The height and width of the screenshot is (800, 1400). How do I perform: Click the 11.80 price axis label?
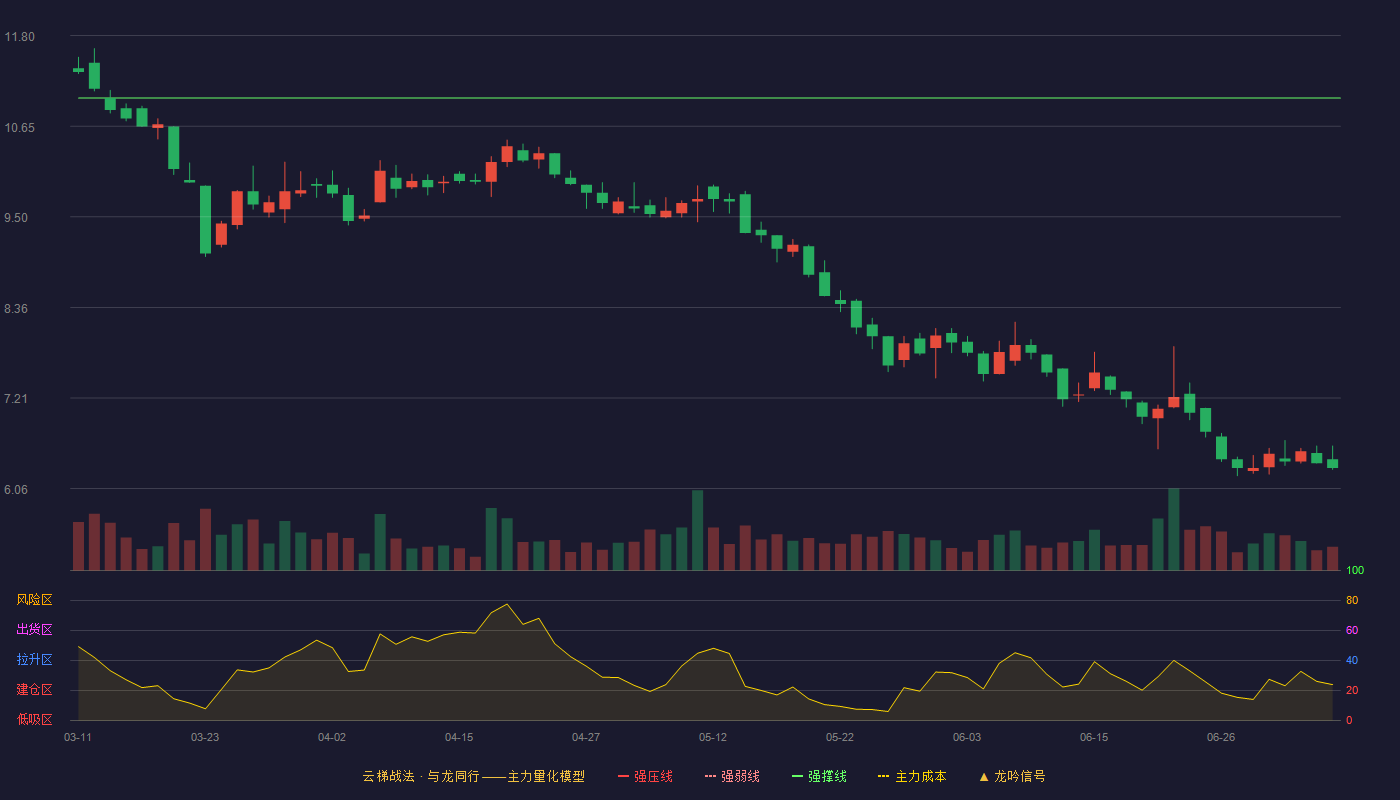coord(19,37)
